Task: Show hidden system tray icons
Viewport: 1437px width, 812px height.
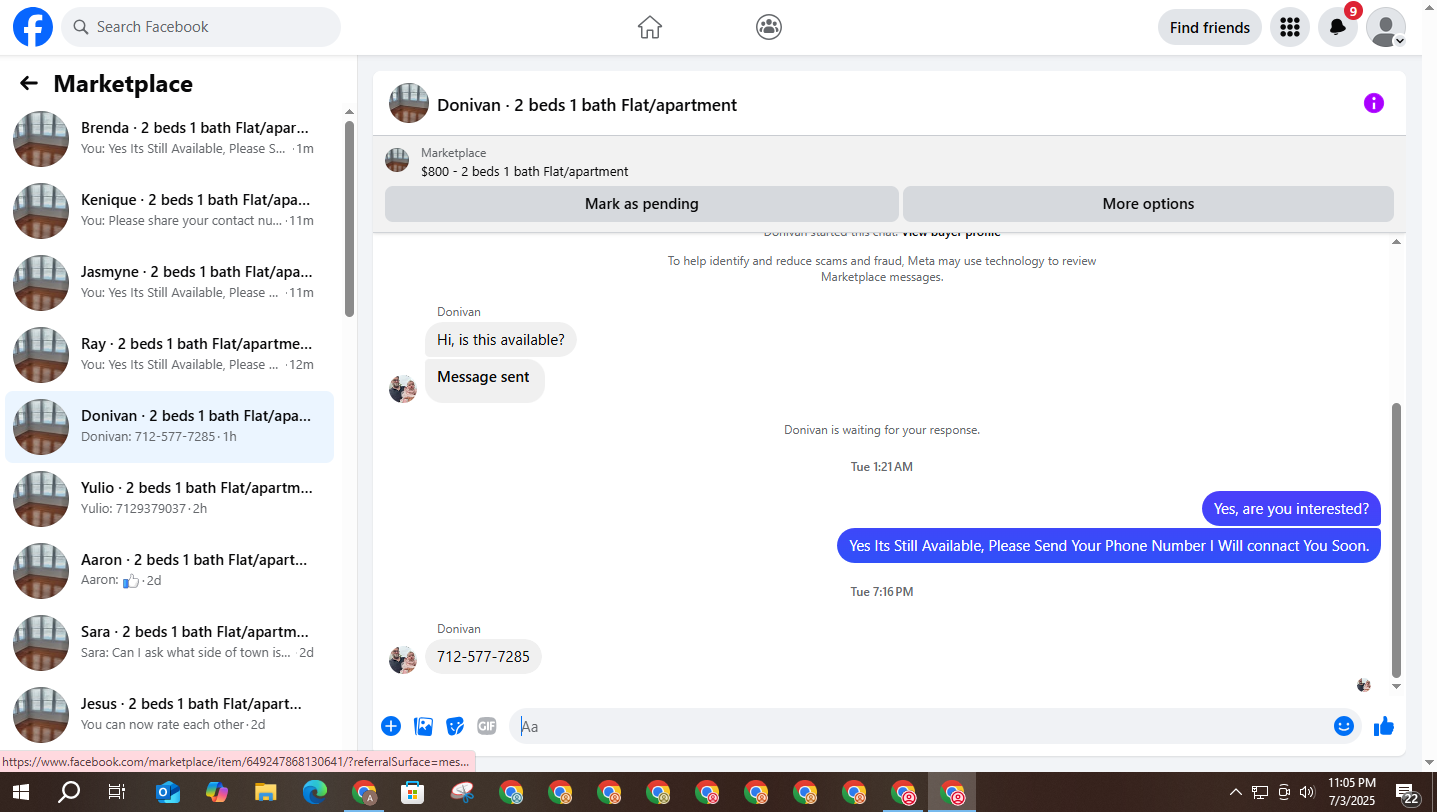Action: tap(1236, 792)
